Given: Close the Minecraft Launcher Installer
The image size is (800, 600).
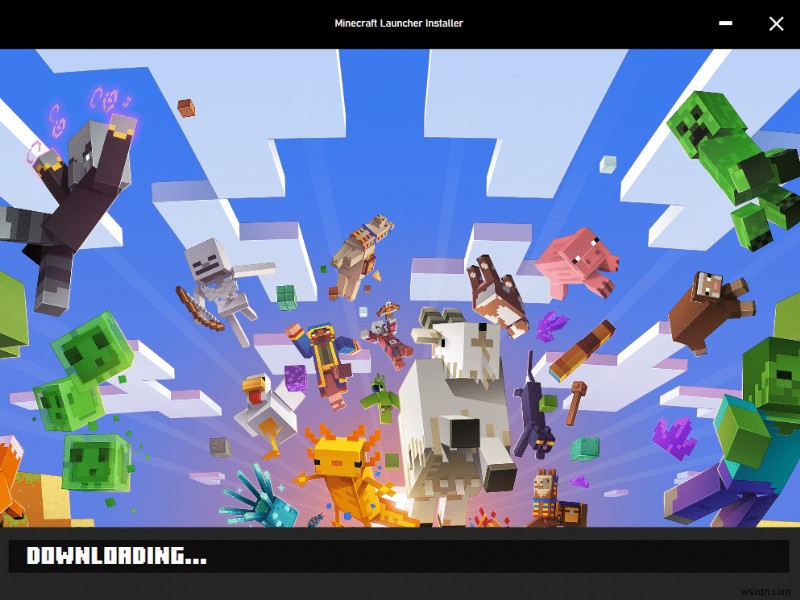Looking at the screenshot, I should (x=777, y=23).
